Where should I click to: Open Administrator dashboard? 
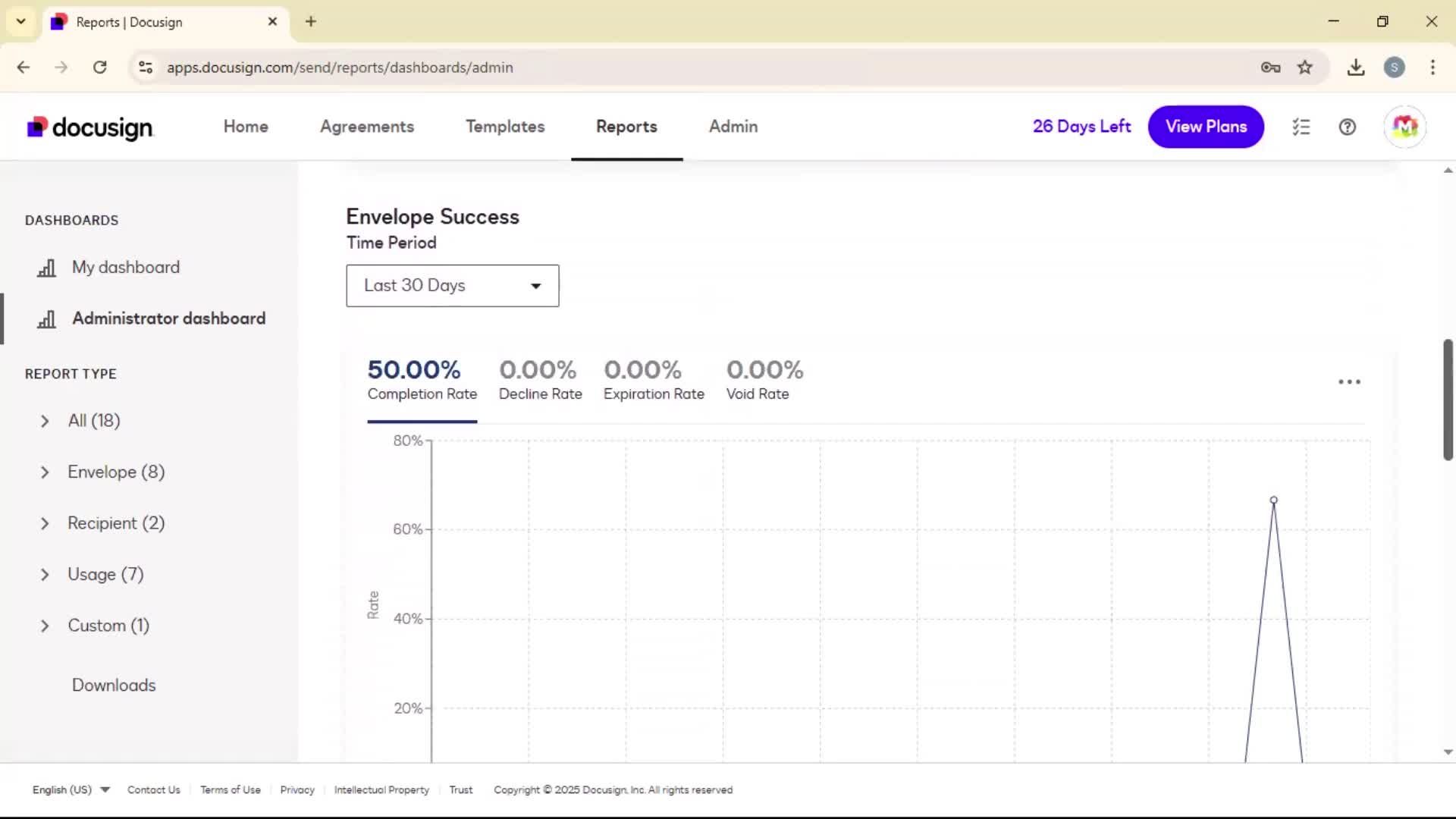169,318
